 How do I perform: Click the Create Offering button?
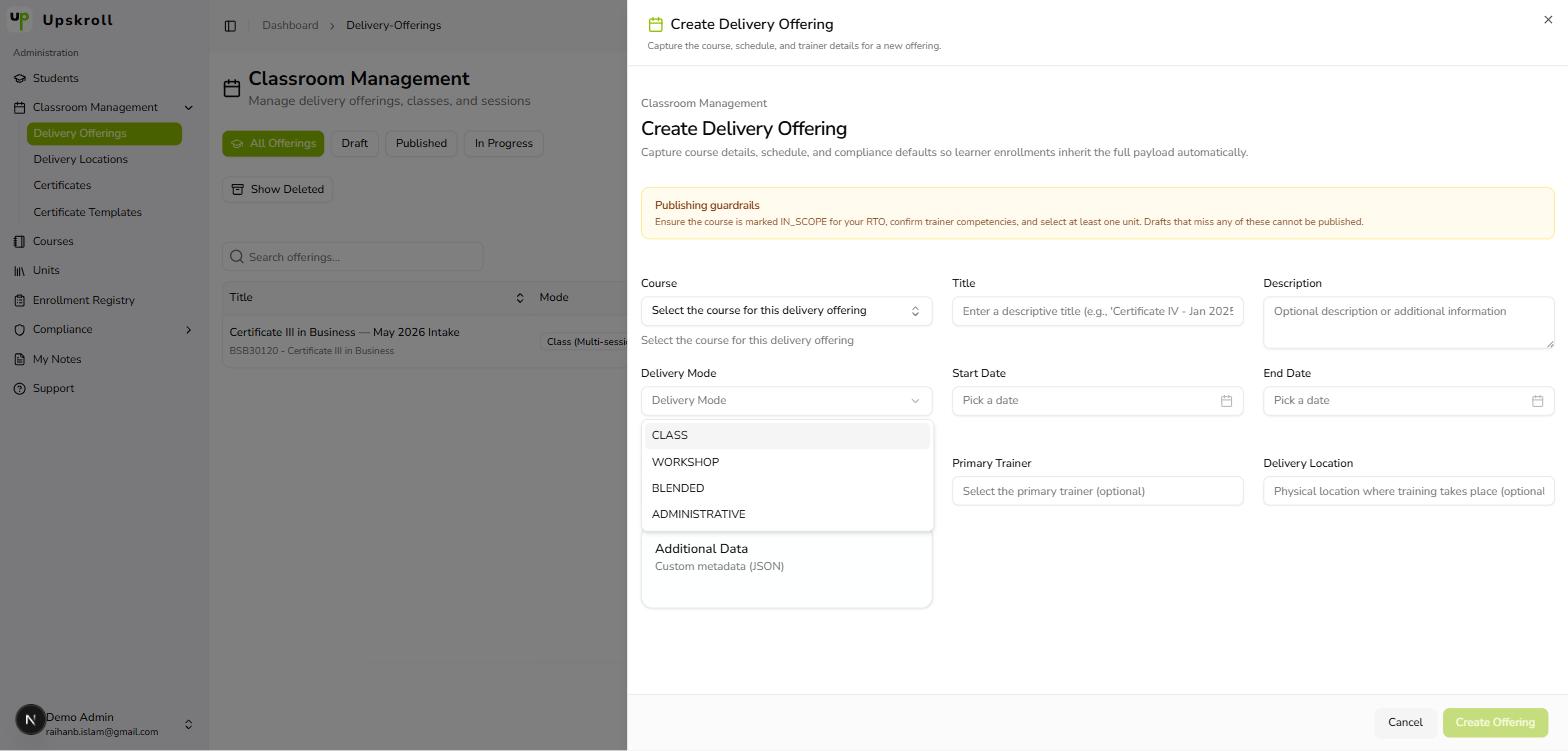coord(1495,723)
